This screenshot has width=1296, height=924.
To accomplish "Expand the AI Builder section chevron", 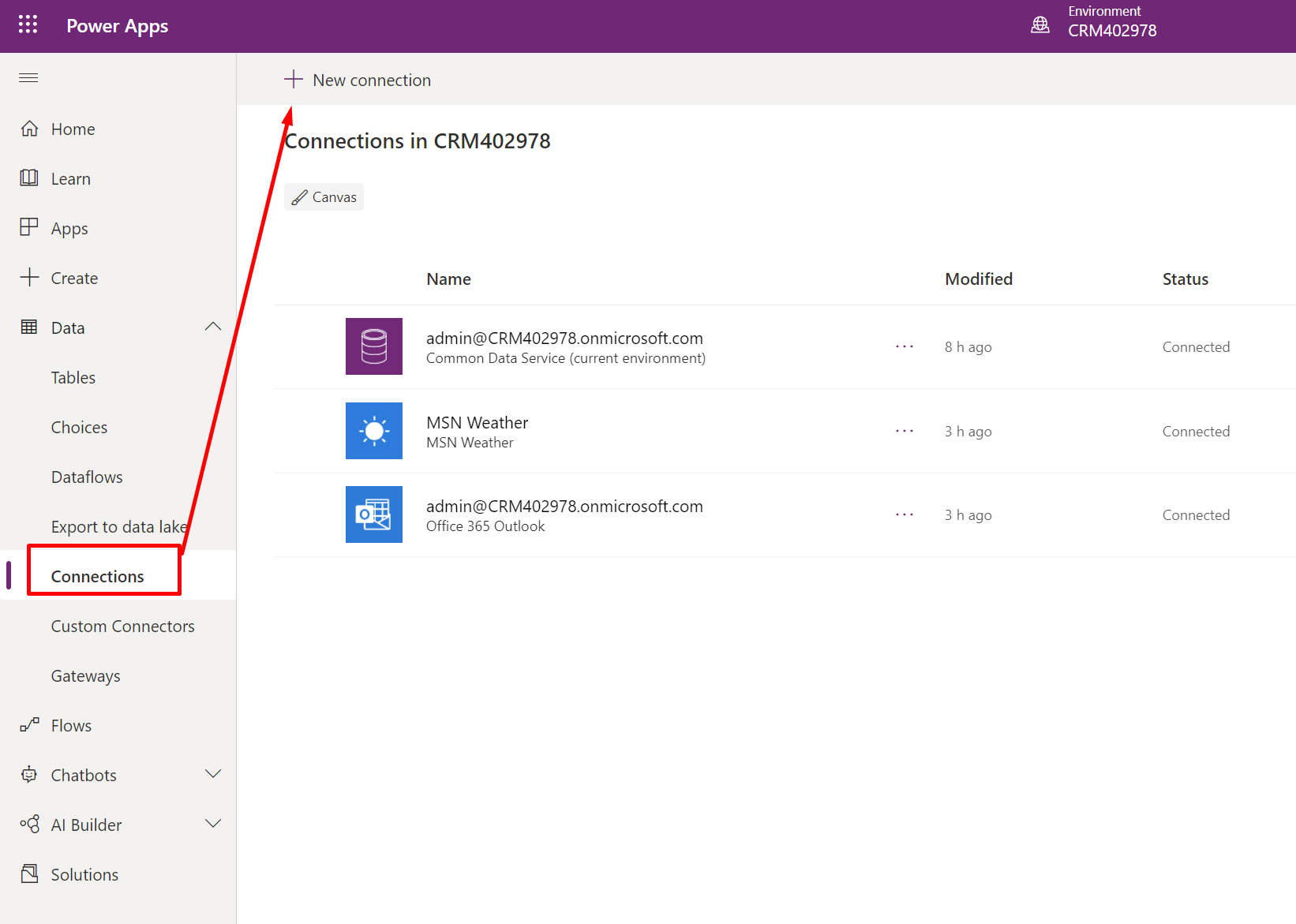I will pos(213,824).
